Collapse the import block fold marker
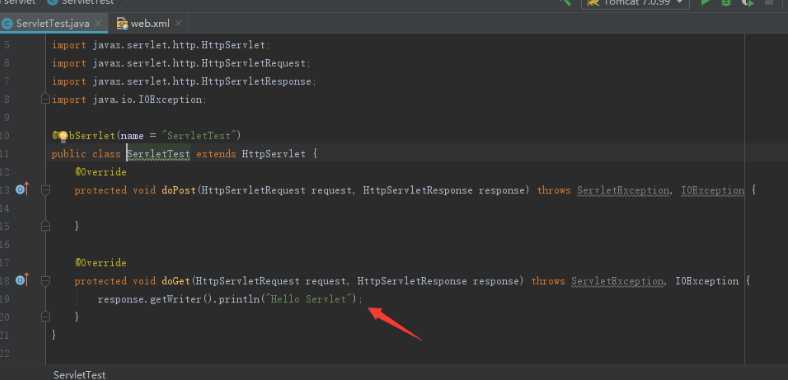The image size is (788, 380). coord(45,100)
